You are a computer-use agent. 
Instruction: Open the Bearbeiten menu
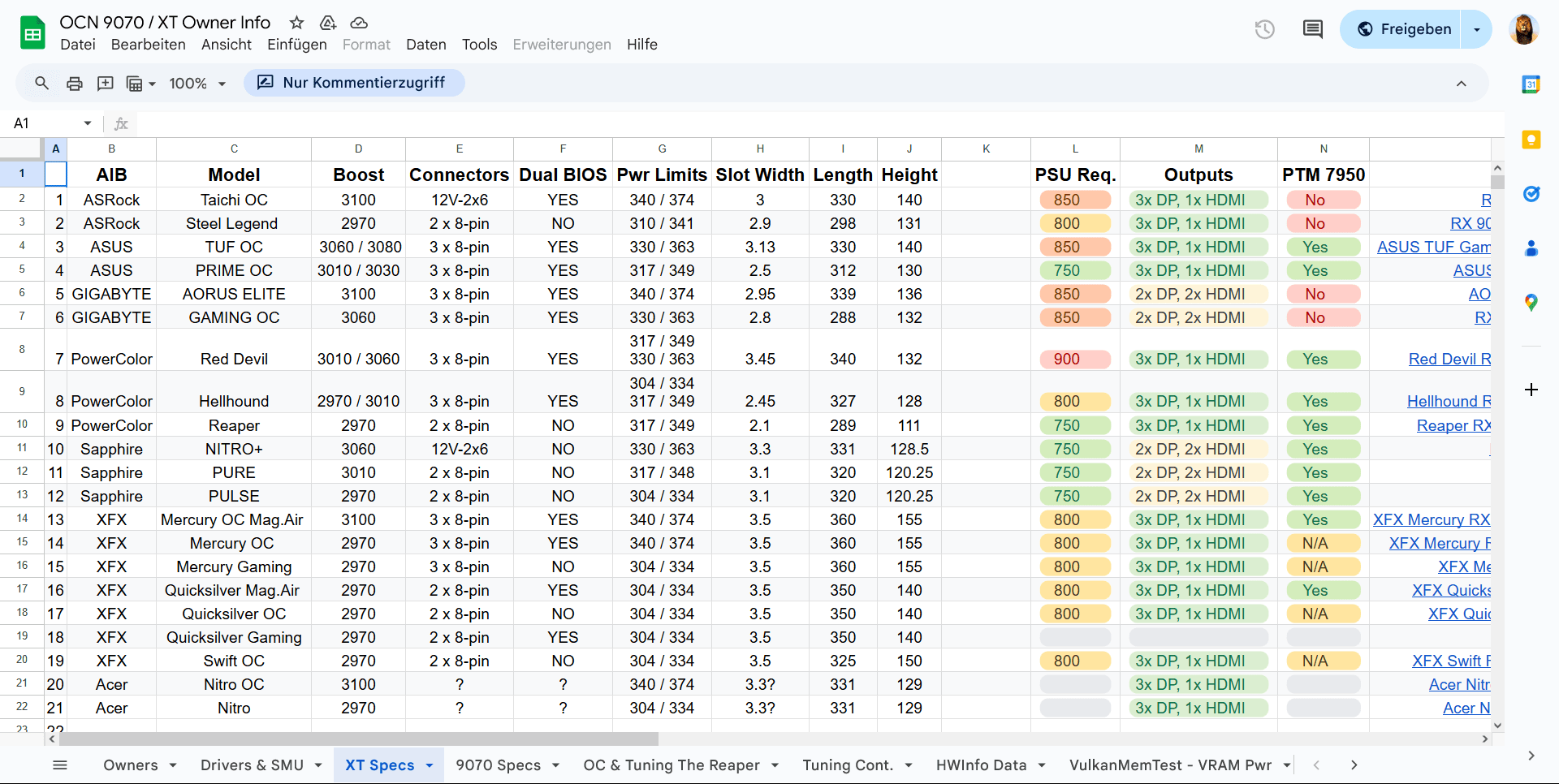click(x=149, y=45)
